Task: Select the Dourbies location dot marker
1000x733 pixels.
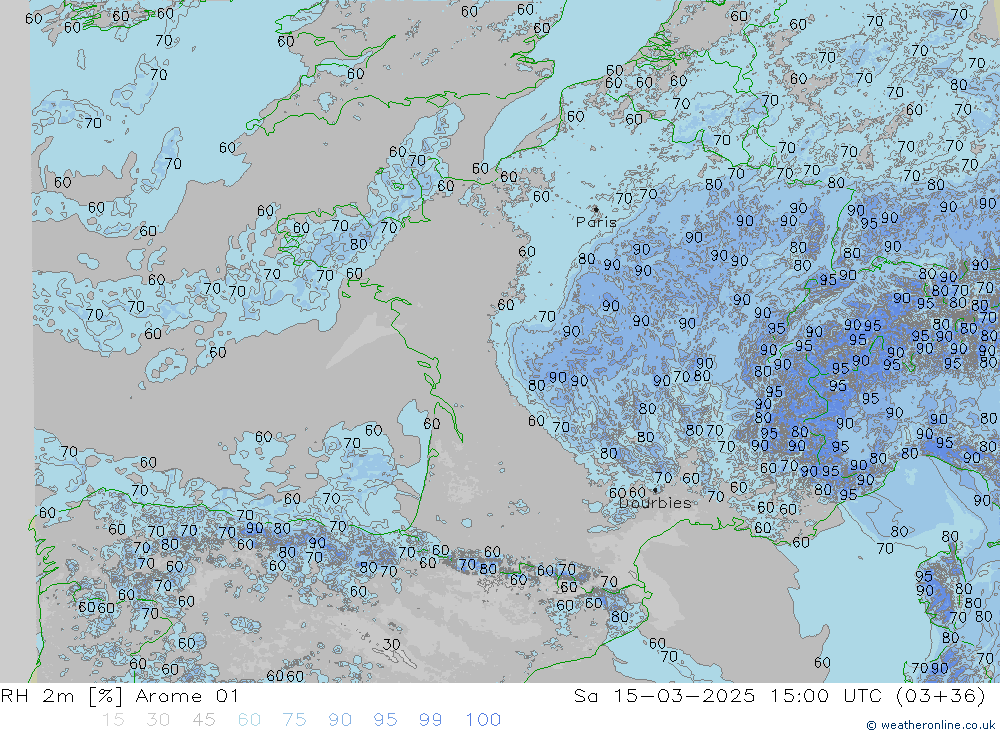Action: click(655, 490)
